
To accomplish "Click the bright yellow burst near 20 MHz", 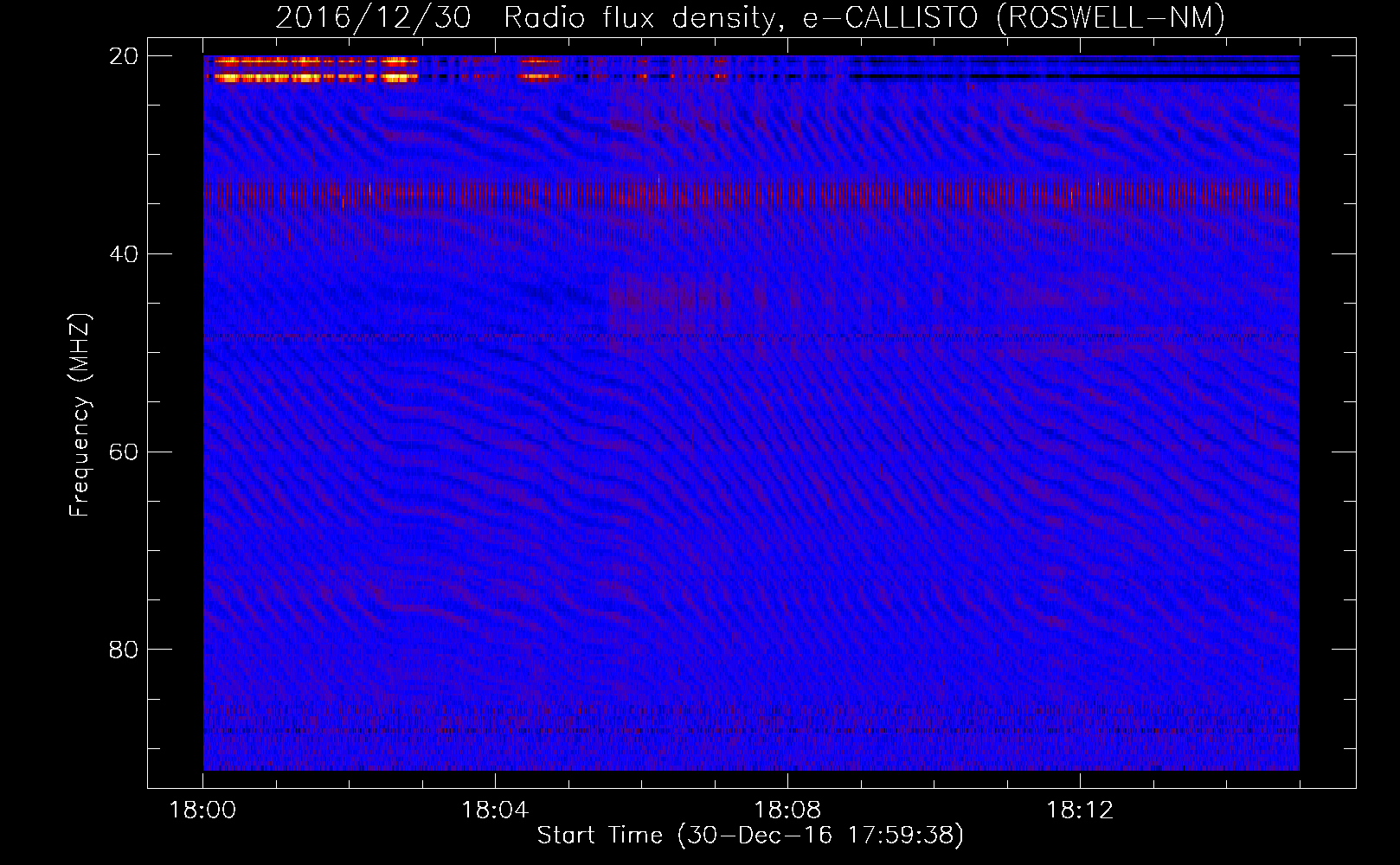I will tap(316, 69).
